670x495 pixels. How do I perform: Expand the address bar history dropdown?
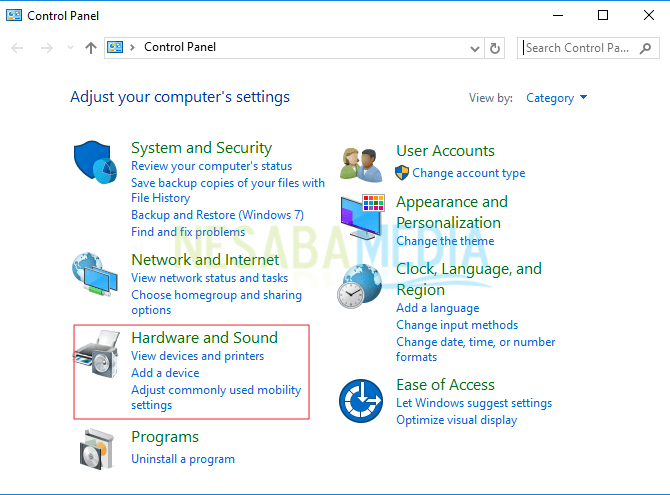pos(474,48)
